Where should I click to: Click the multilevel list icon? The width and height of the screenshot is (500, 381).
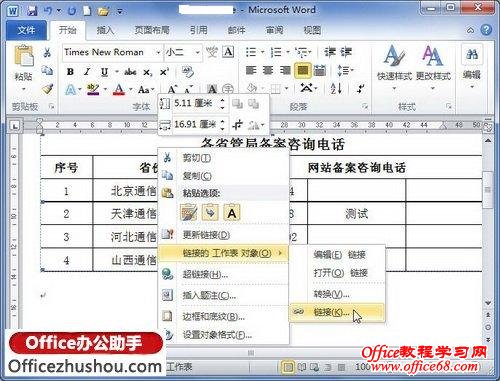(301, 52)
